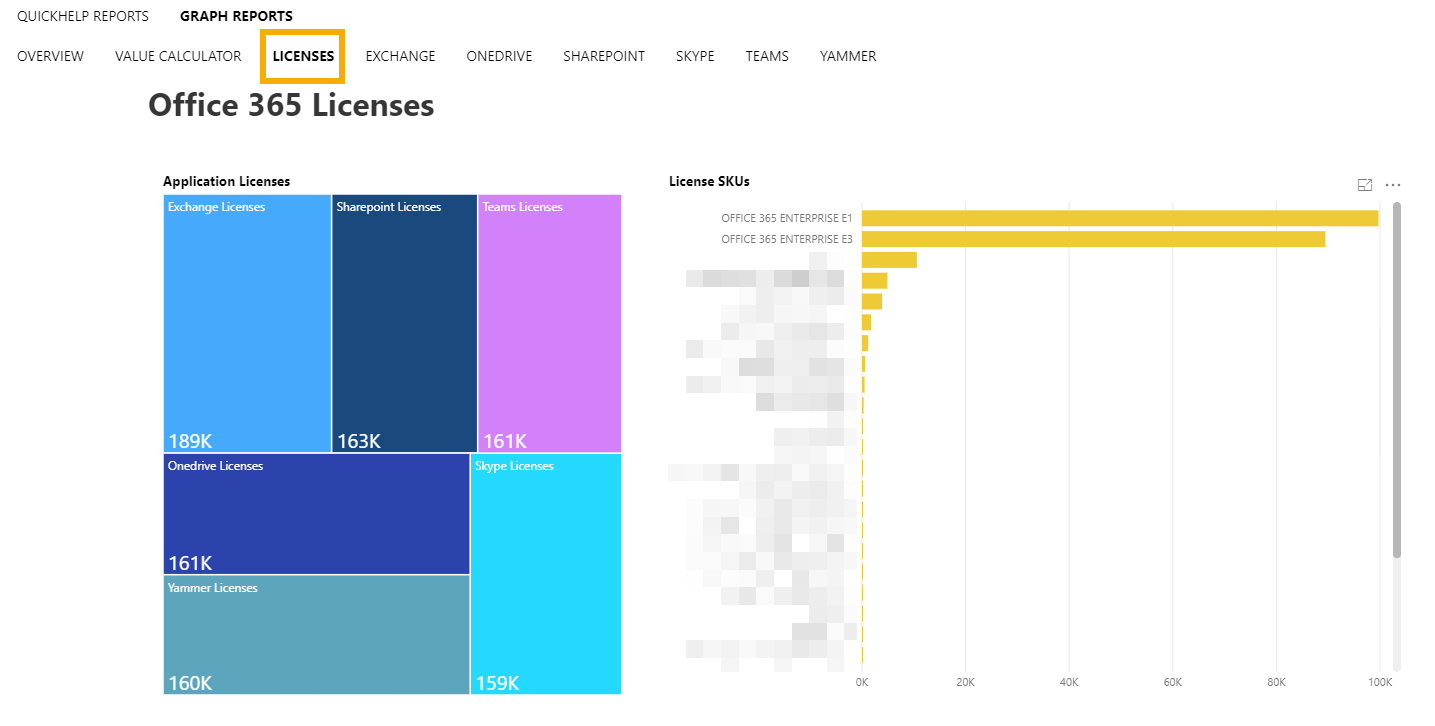Click the Onedrive Licenses segment

coord(315,513)
